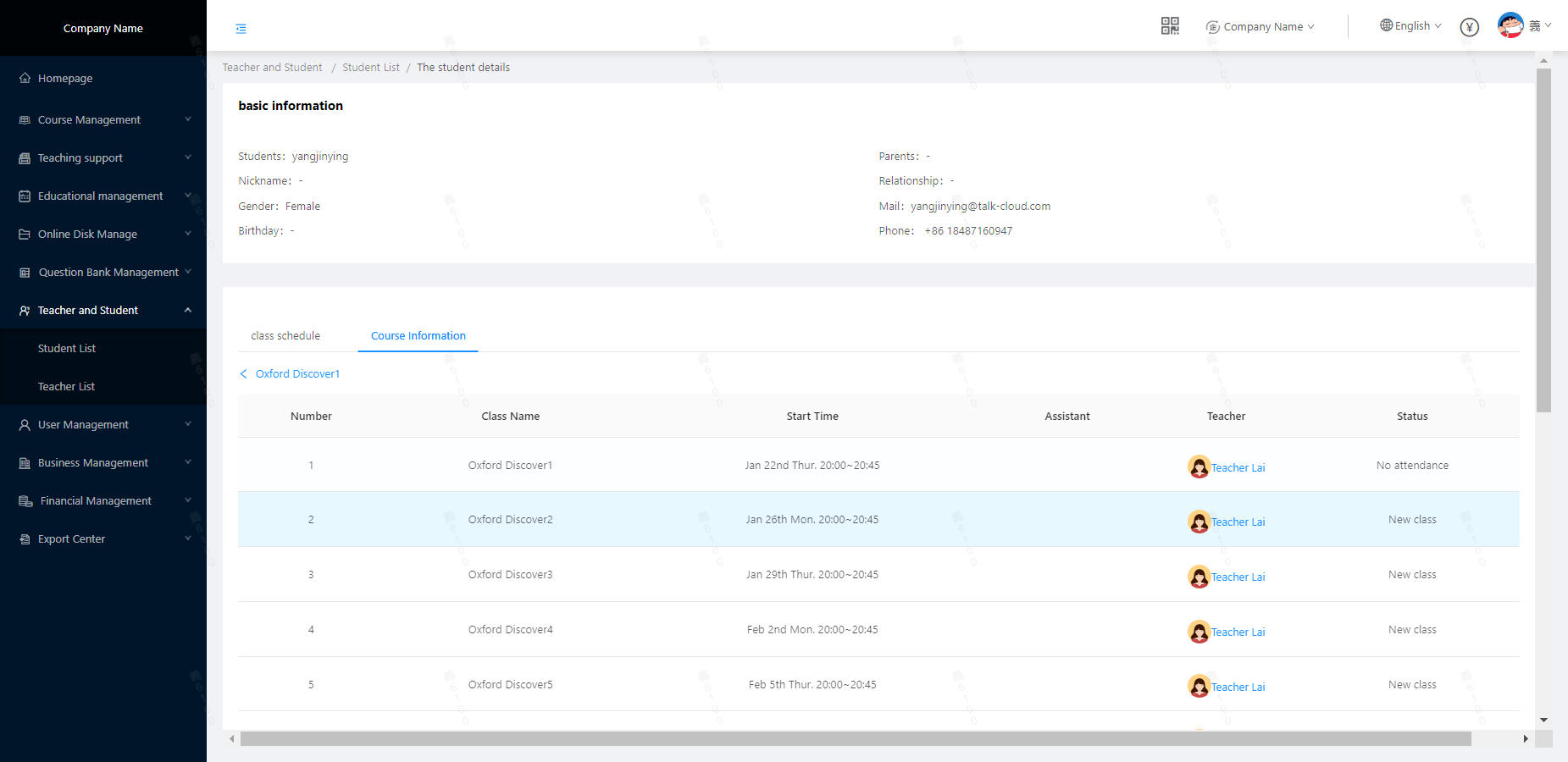Click the Homepage house icon
This screenshot has height=762, width=1568.
(x=25, y=78)
